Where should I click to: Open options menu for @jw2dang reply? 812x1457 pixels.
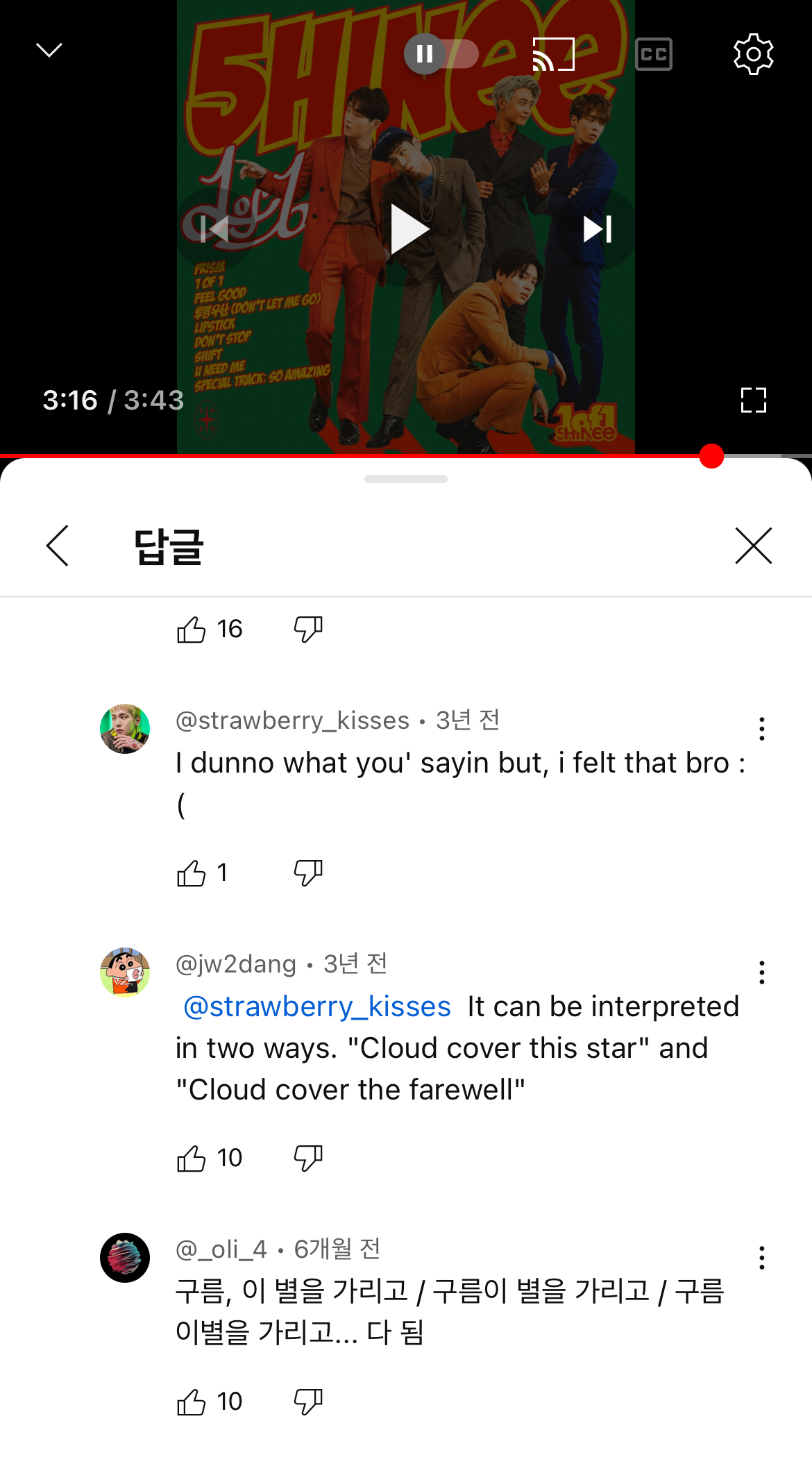[761, 972]
